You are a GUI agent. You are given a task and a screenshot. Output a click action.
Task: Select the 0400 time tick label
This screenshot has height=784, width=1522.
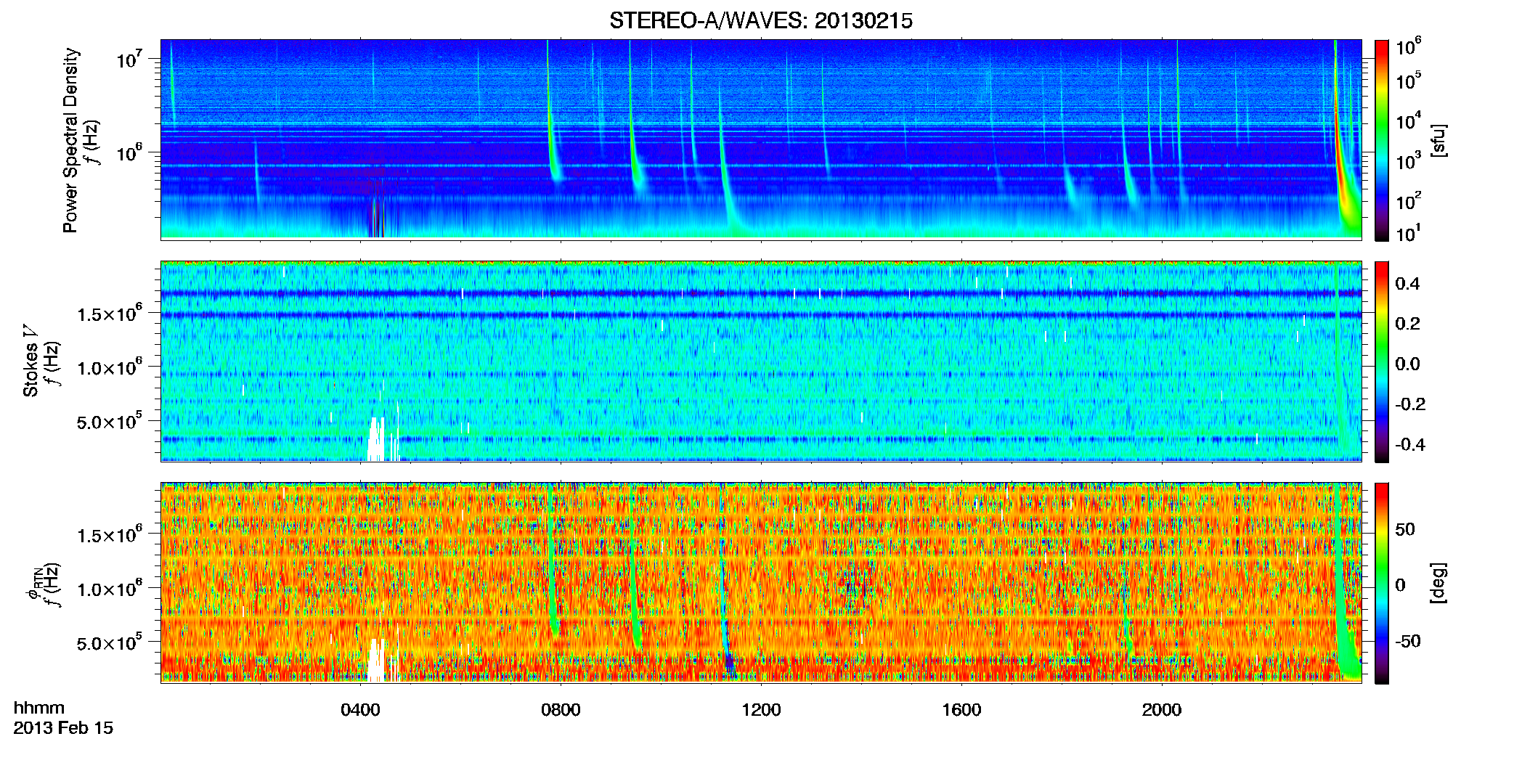[360, 709]
